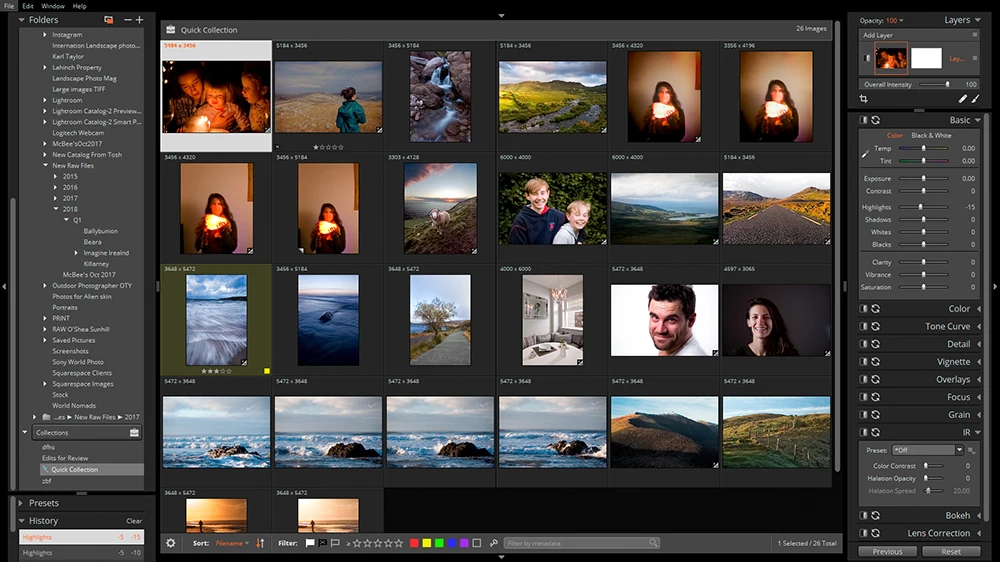Click the folder bookmark icon in Folders header
This screenshot has width=1000, height=562.
click(108, 20)
